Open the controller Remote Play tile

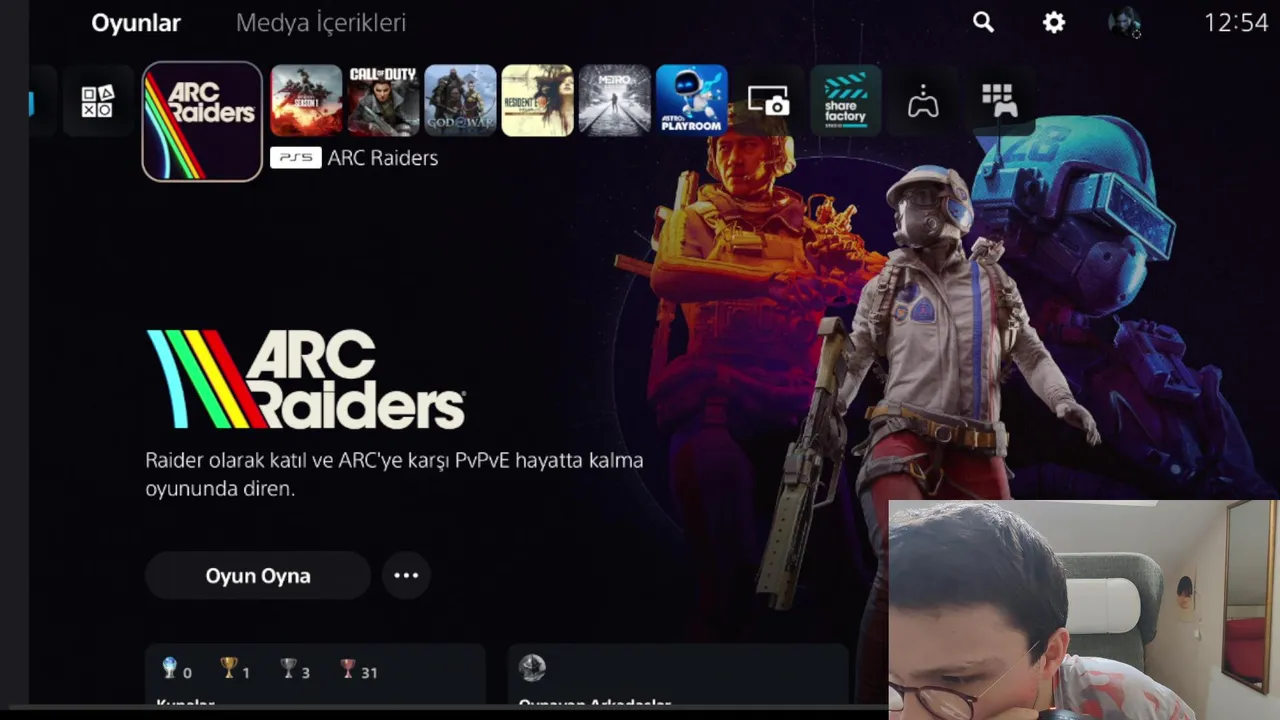[922, 101]
